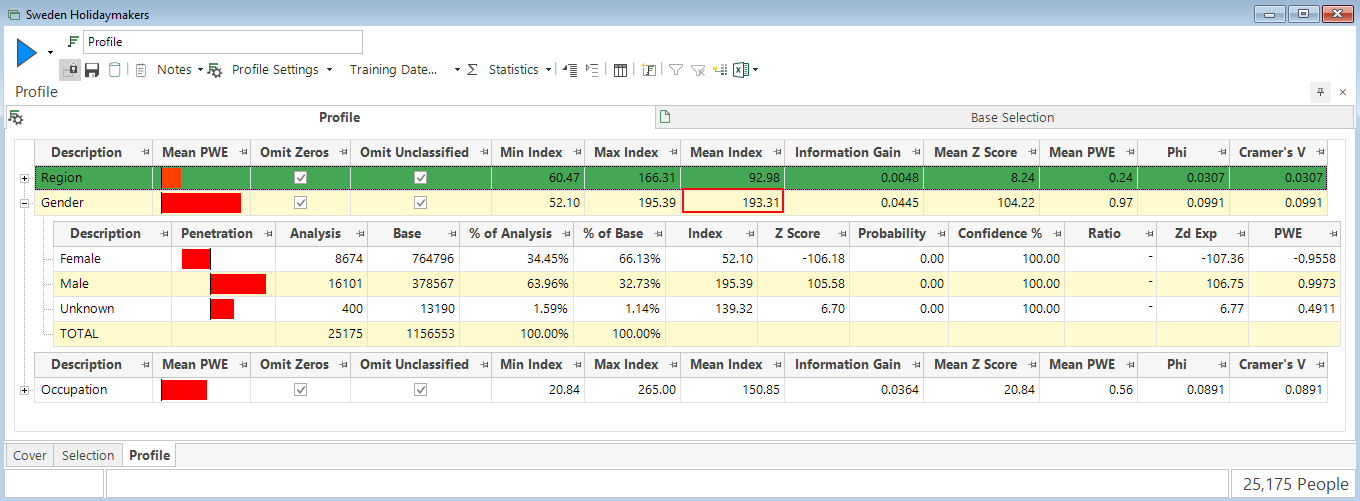The width and height of the screenshot is (1360, 501).
Task: Click the page icon beside Base Selection
Action: (664, 117)
